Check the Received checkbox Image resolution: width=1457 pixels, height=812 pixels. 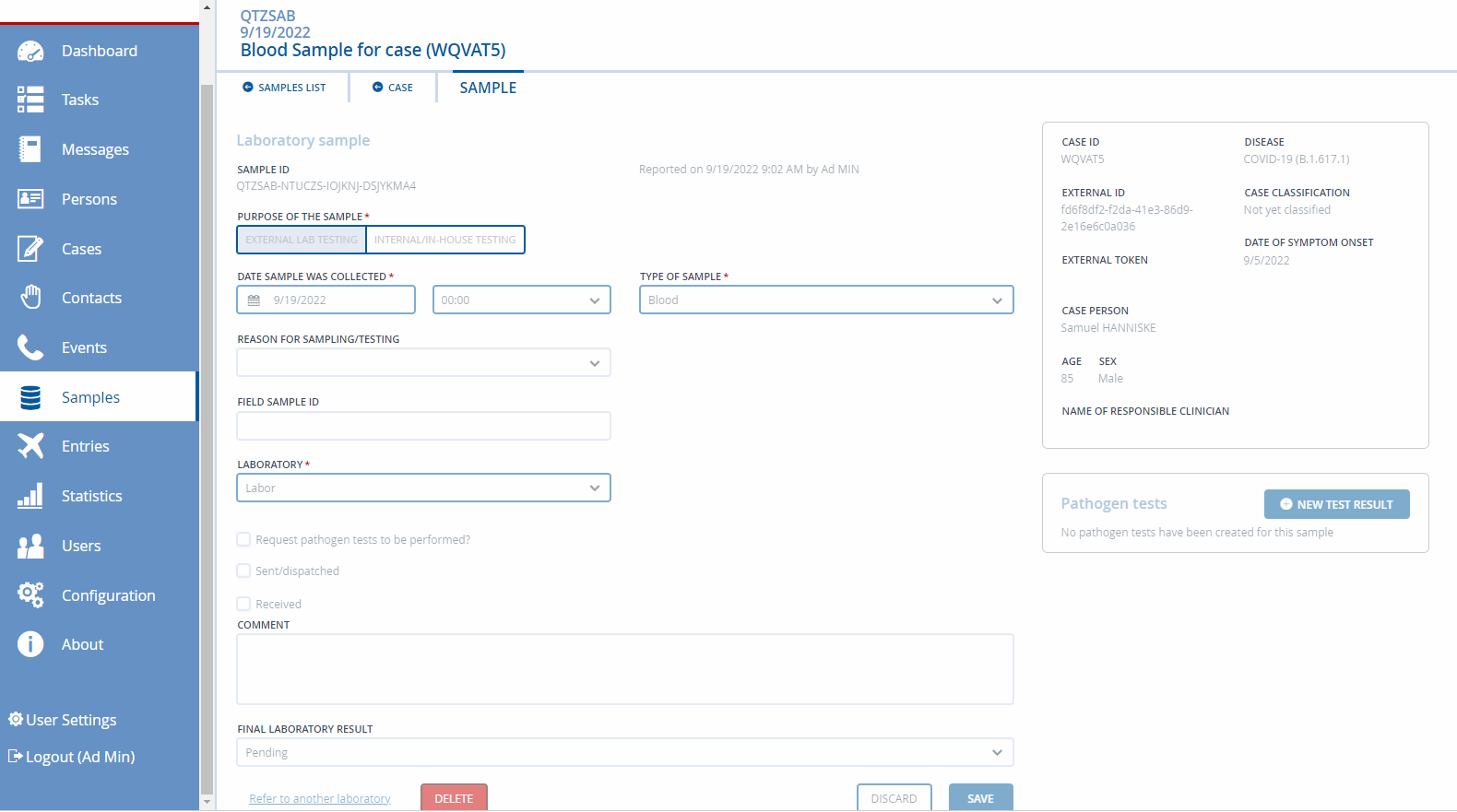[244, 604]
